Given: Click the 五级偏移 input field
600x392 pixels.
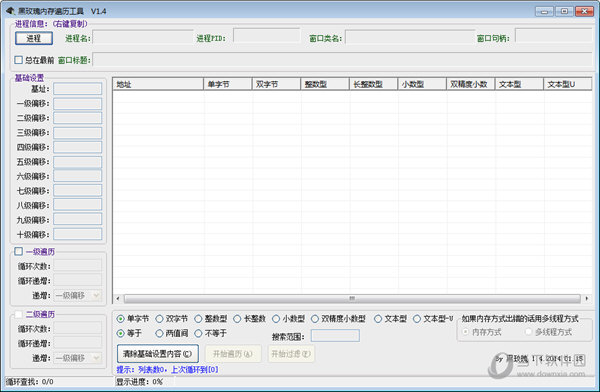Looking at the screenshot, I should click(78, 162).
